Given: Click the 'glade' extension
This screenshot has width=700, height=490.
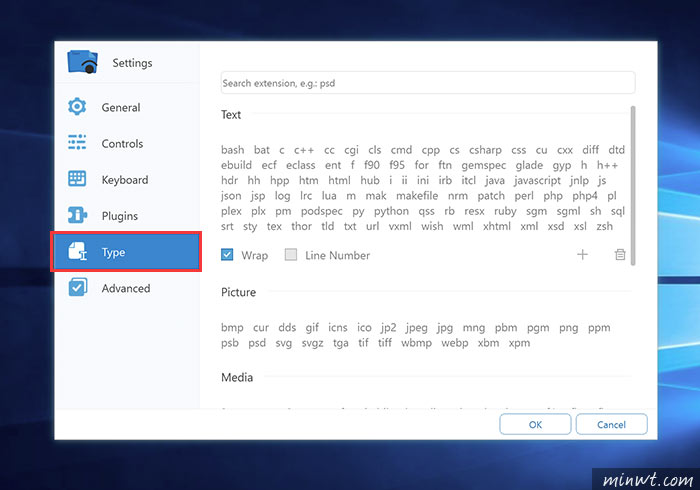Looking at the screenshot, I should (x=529, y=166).
